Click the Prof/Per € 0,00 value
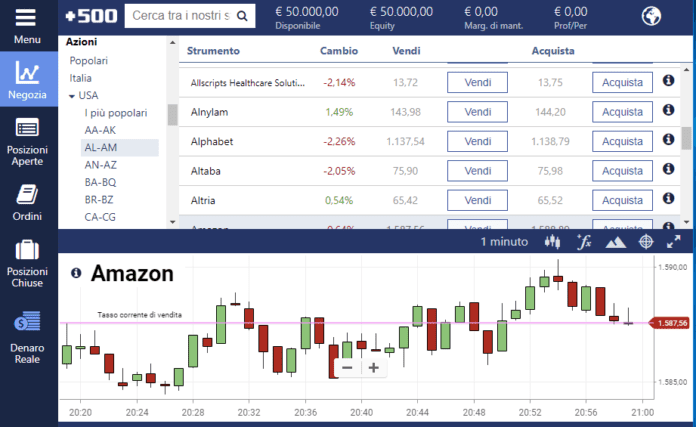Viewport: 696px width, 427px height. (570, 17)
